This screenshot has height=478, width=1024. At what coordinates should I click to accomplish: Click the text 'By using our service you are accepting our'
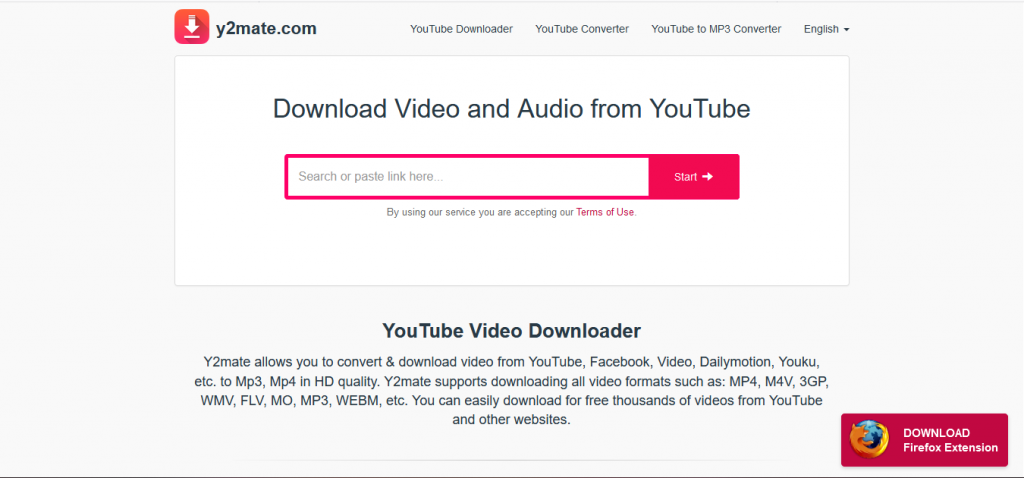click(480, 212)
